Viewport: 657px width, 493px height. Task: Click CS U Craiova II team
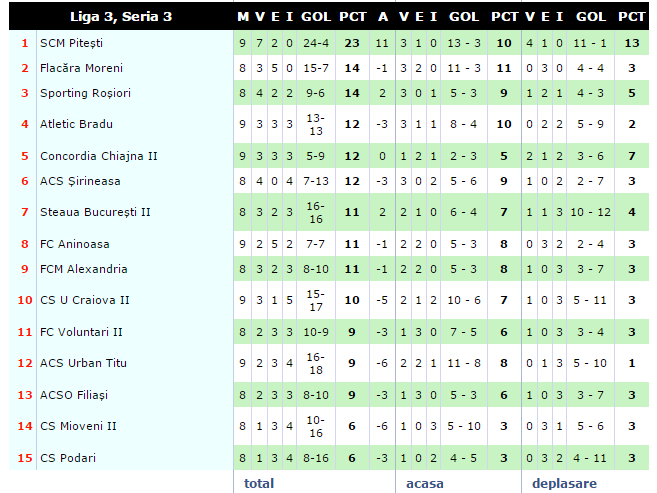coord(84,300)
